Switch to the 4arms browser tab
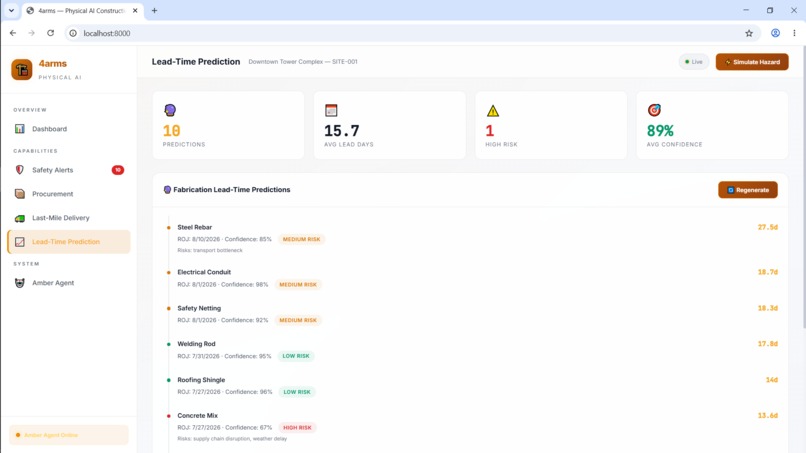Viewport: 806px width, 453px height. (x=82, y=10)
